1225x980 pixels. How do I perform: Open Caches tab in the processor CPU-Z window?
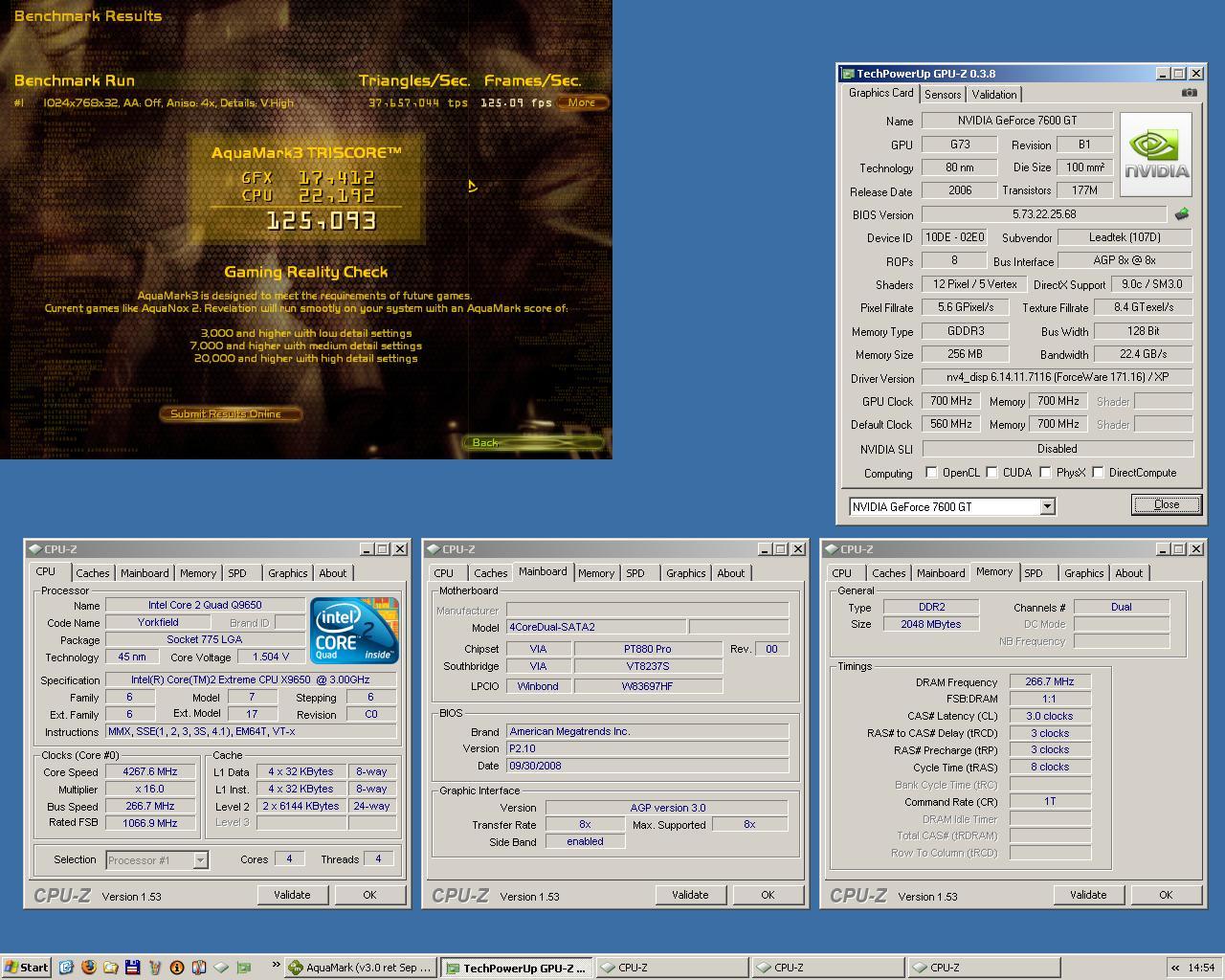93,573
